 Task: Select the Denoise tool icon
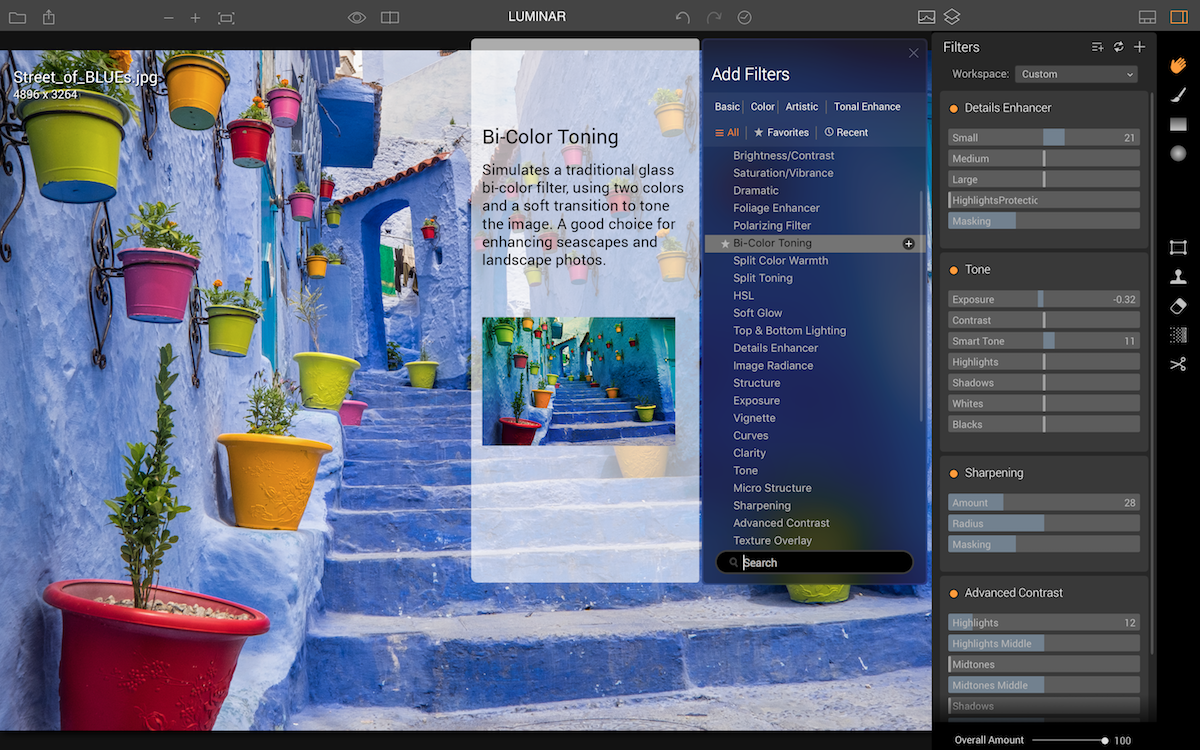click(x=1178, y=335)
